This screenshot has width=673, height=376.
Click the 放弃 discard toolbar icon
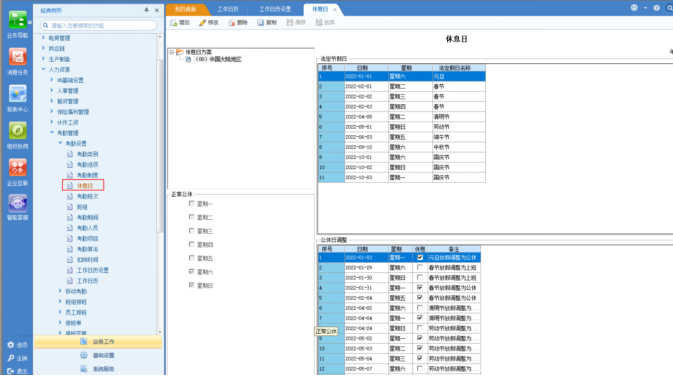(319, 22)
